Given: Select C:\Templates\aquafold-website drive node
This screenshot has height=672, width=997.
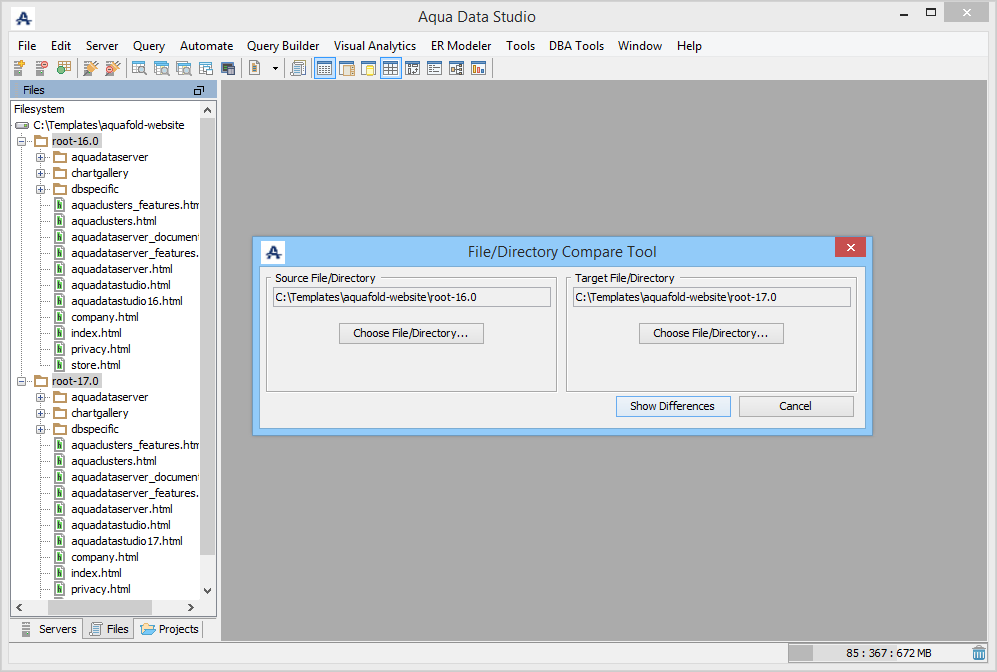Looking at the screenshot, I should tap(108, 125).
